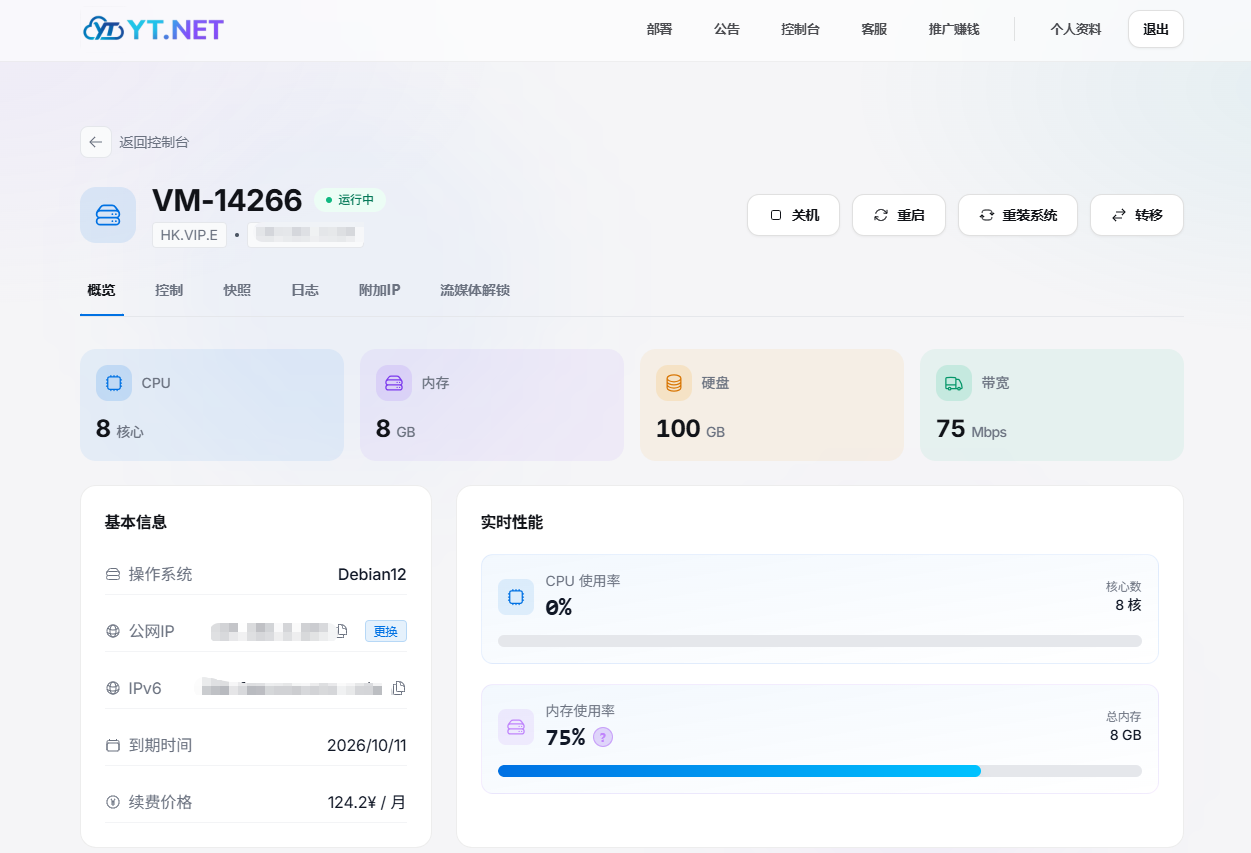
Task: Click the 内存使用率 memory icon
Action: [516, 727]
